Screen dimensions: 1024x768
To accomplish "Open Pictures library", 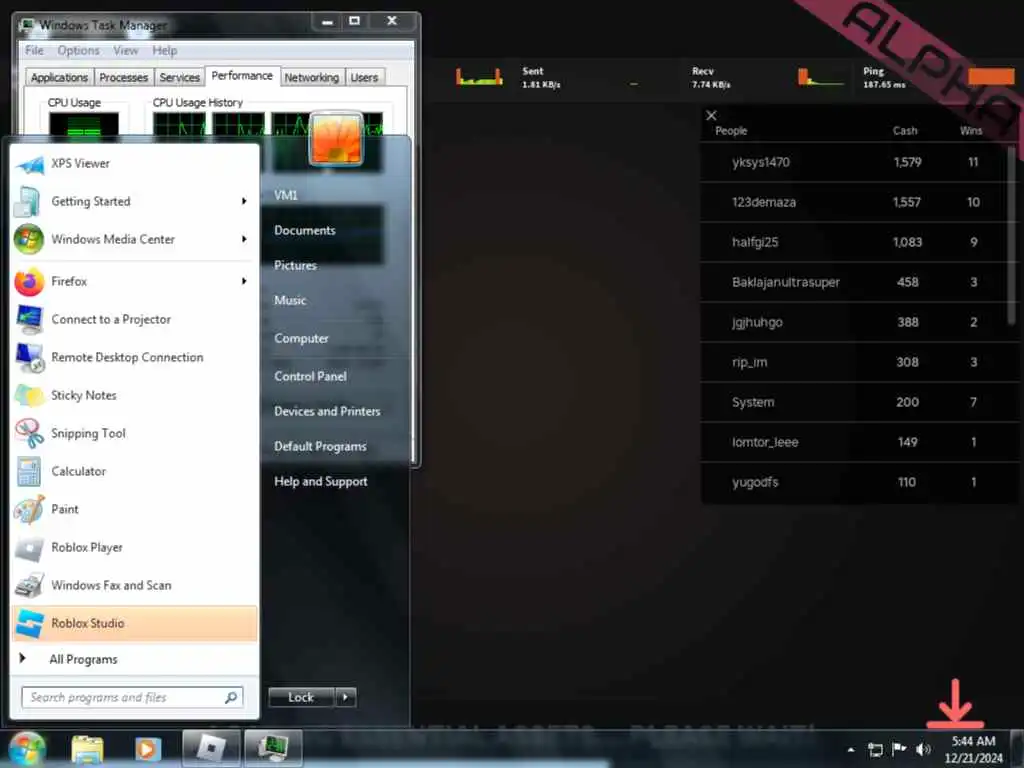I will pyautogui.click(x=295, y=265).
